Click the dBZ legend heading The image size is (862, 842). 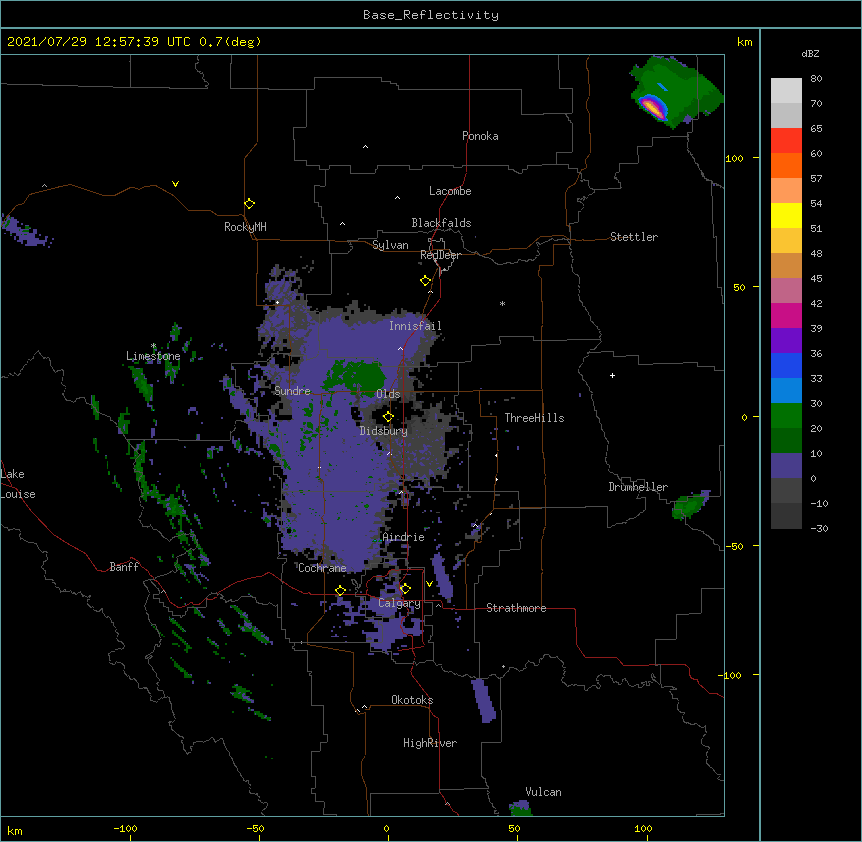point(810,54)
